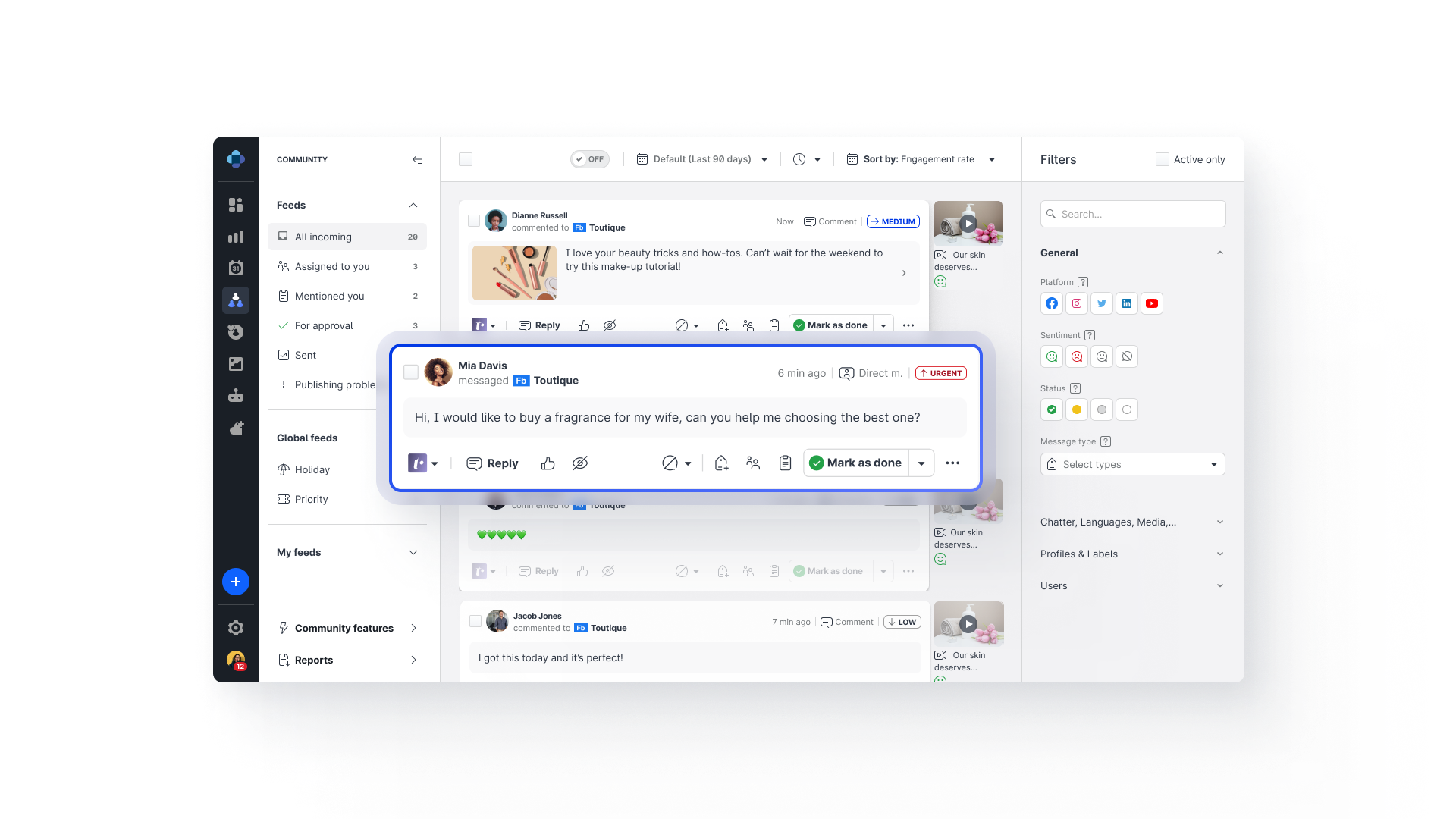
Task: Filter by Instagram platform
Action: 1077,303
